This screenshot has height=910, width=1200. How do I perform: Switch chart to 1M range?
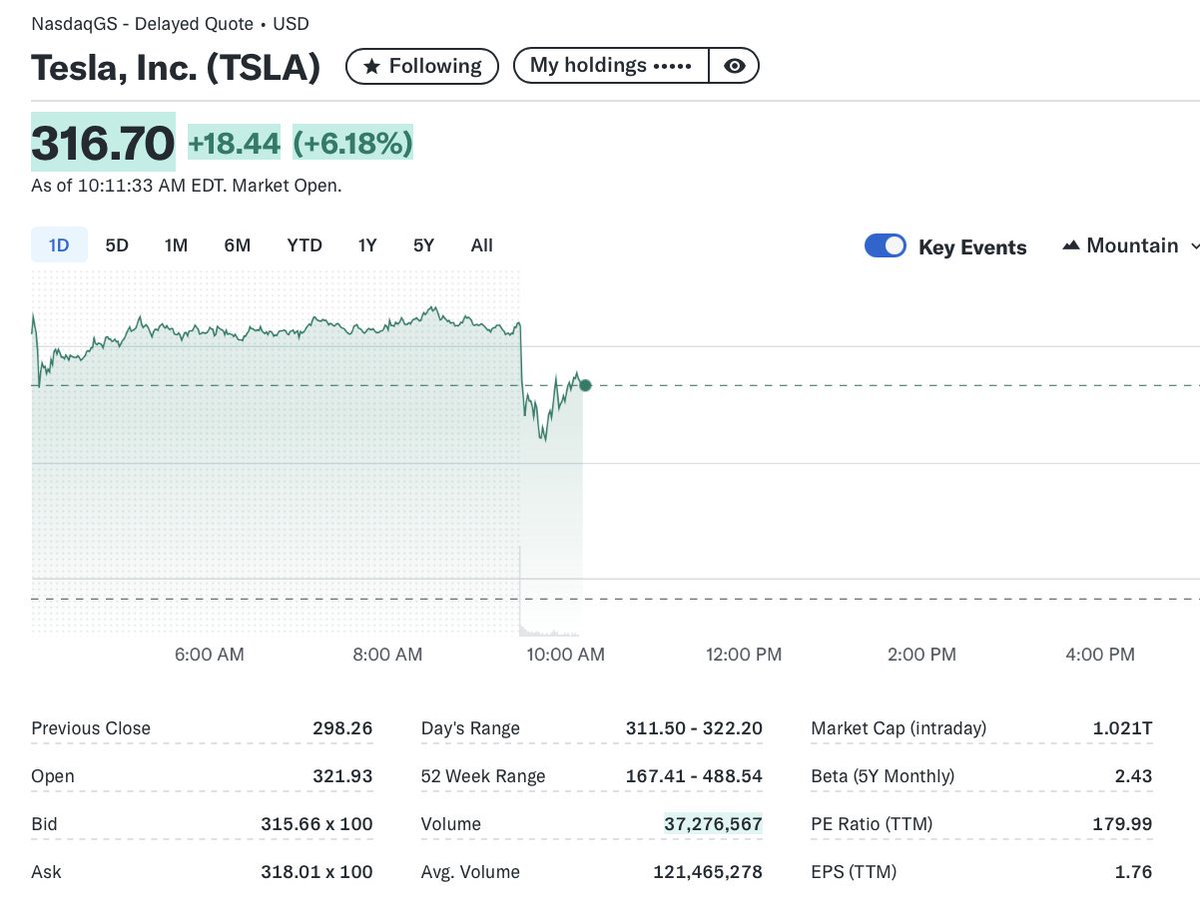(x=176, y=245)
